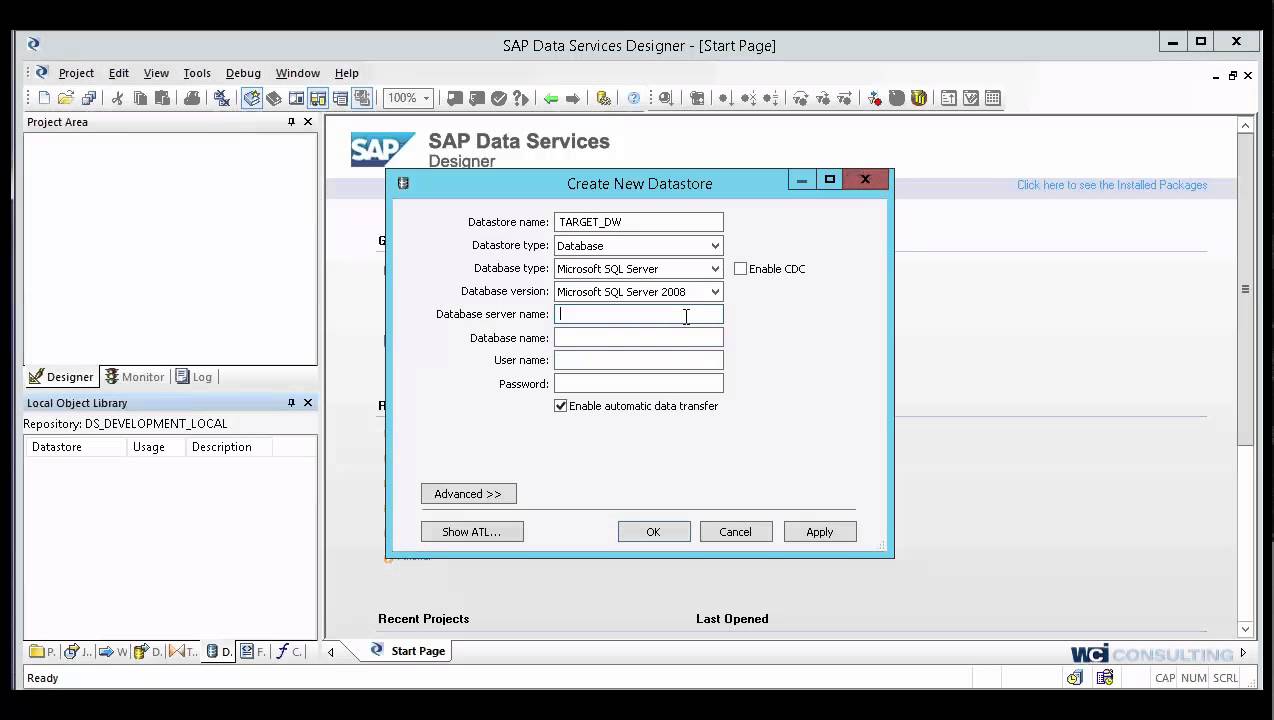This screenshot has width=1274, height=720.
Task: Open the Project menu
Action: [x=76, y=73]
